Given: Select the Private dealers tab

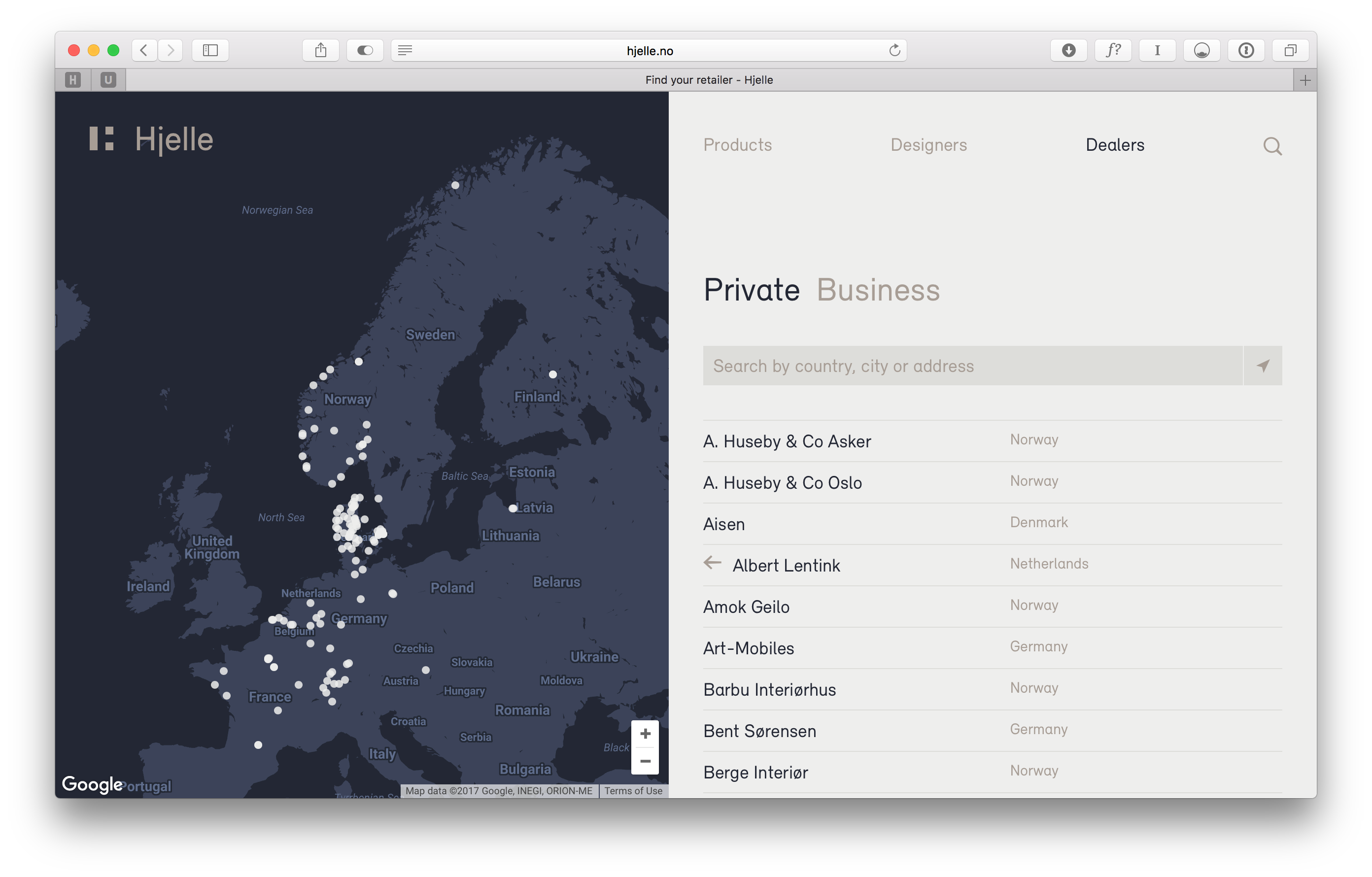Looking at the screenshot, I should click(751, 290).
